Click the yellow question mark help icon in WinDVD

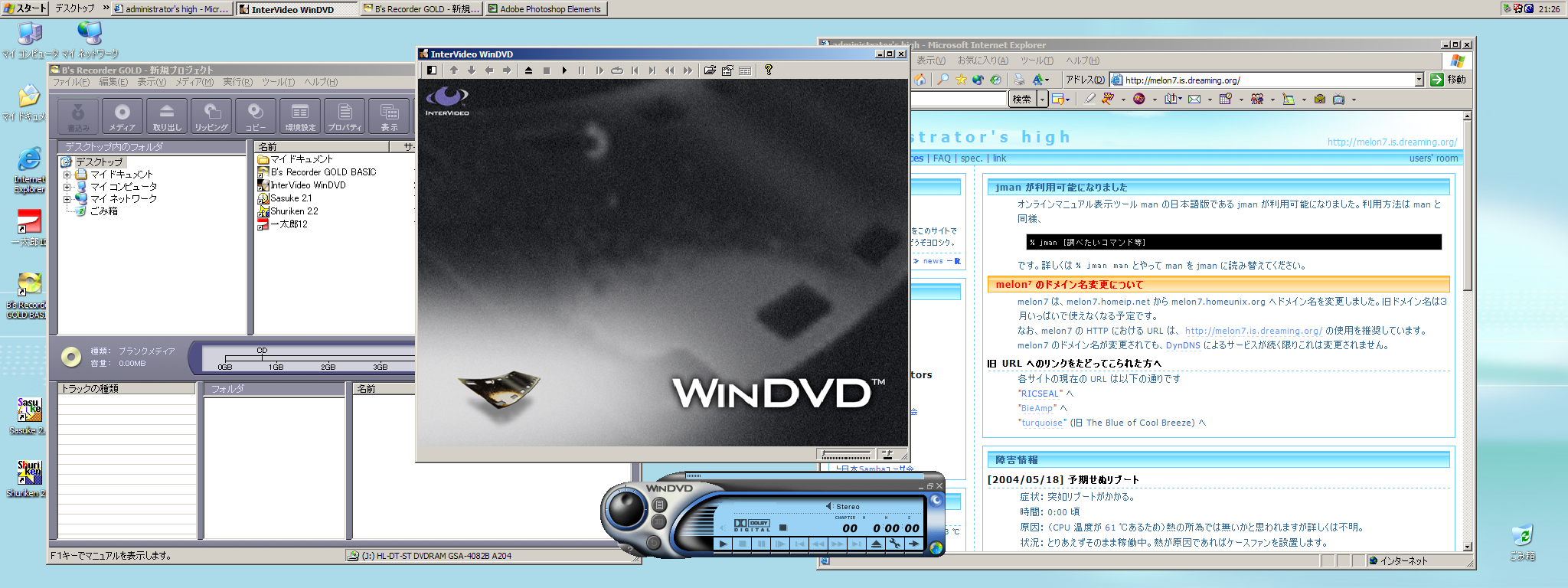tap(769, 70)
